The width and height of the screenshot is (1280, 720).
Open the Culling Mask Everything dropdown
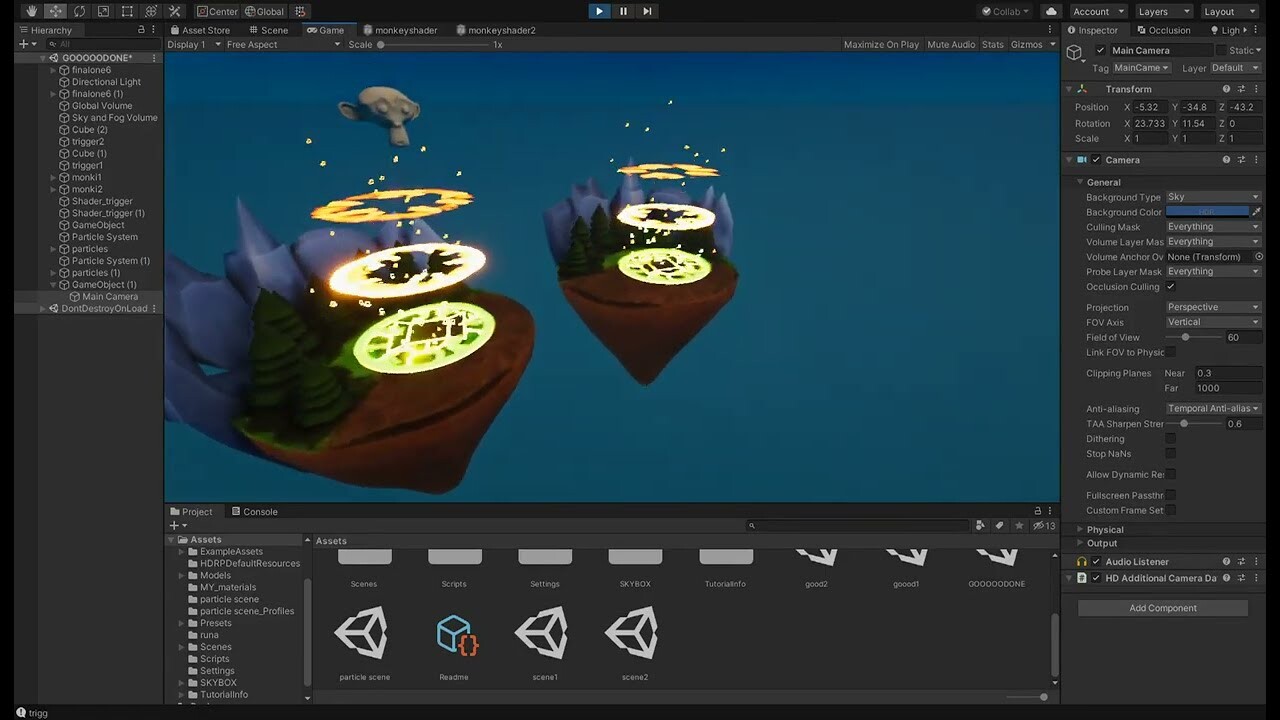1212,226
